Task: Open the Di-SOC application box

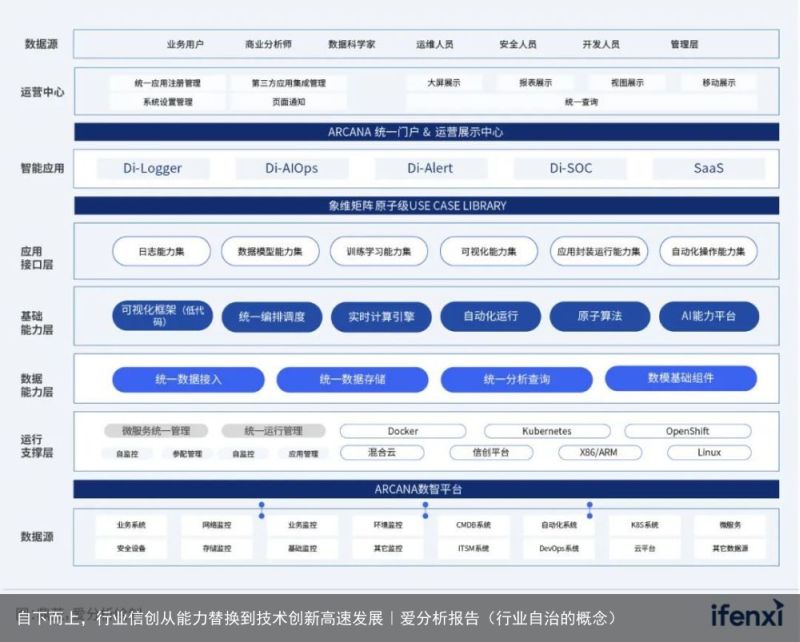Action: point(570,168)
